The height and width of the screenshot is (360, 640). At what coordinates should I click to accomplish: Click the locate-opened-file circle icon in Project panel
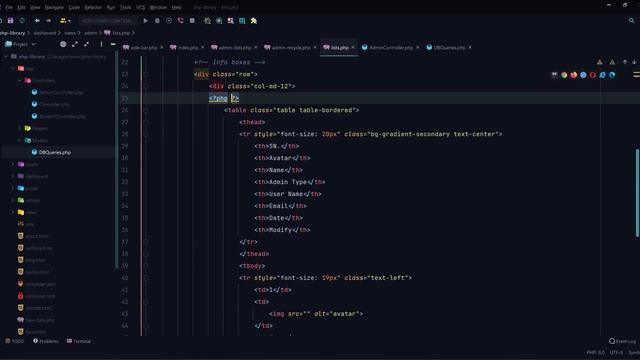[63, 44]
